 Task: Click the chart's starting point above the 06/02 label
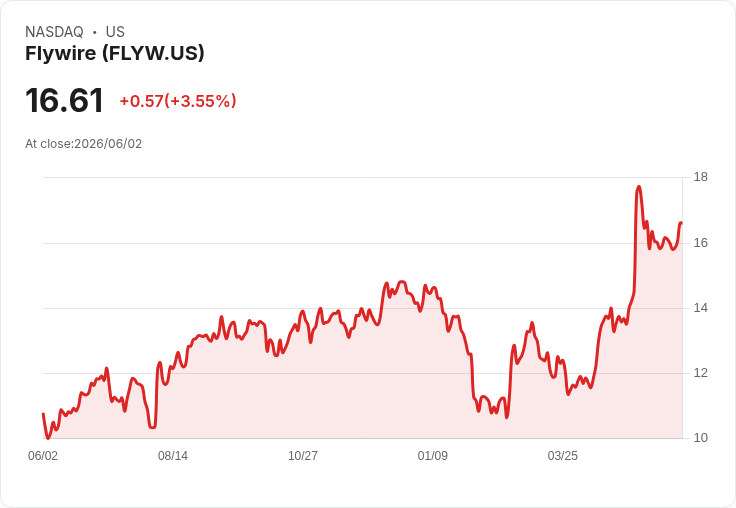43,414
